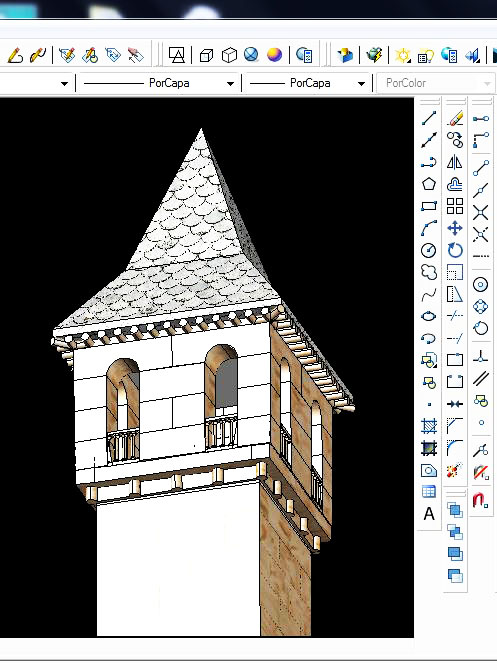
Task: Activate Extension object snap
Action: tap(481, 256)
